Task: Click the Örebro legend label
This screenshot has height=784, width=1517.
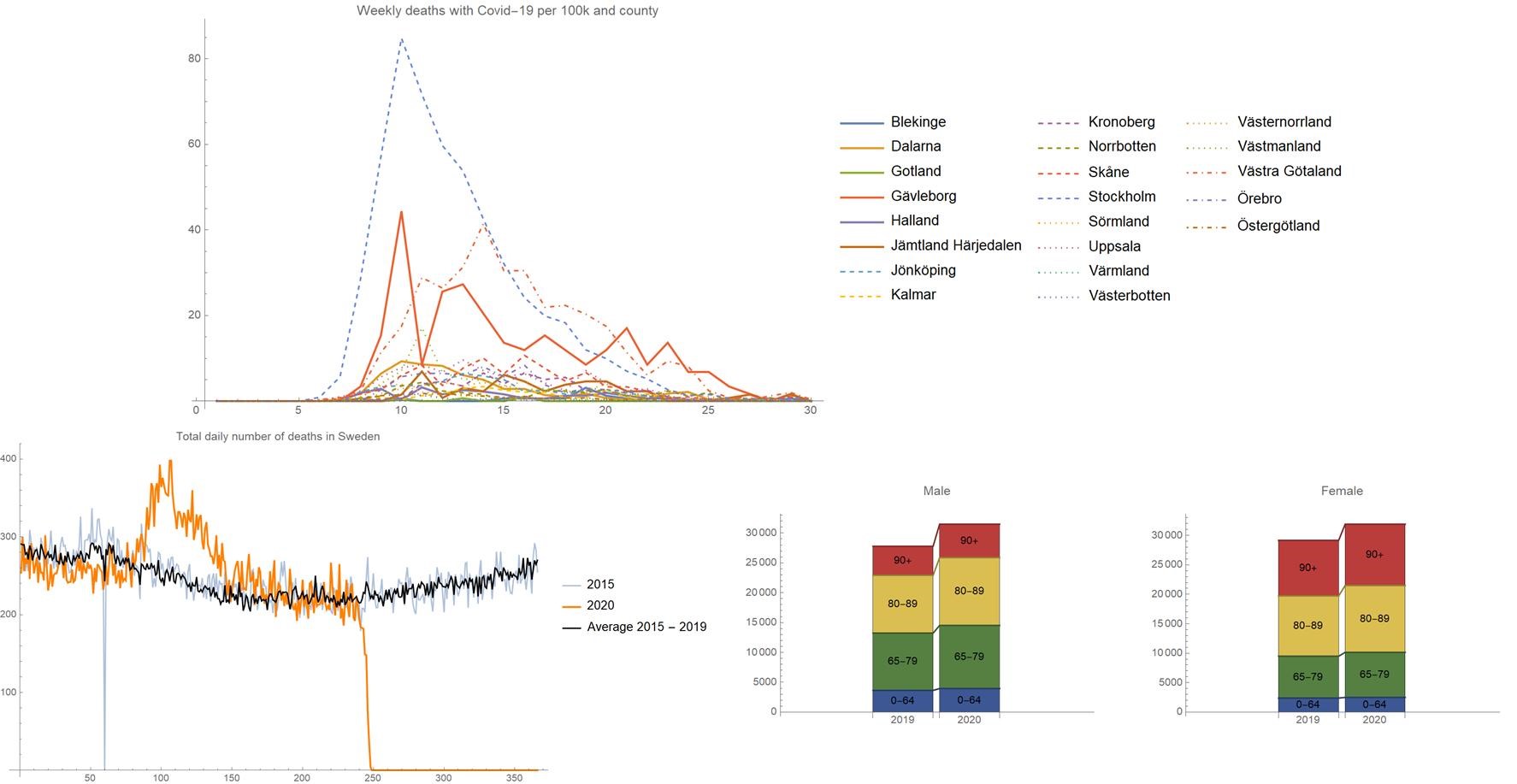Action: [x=1259, y=199]
